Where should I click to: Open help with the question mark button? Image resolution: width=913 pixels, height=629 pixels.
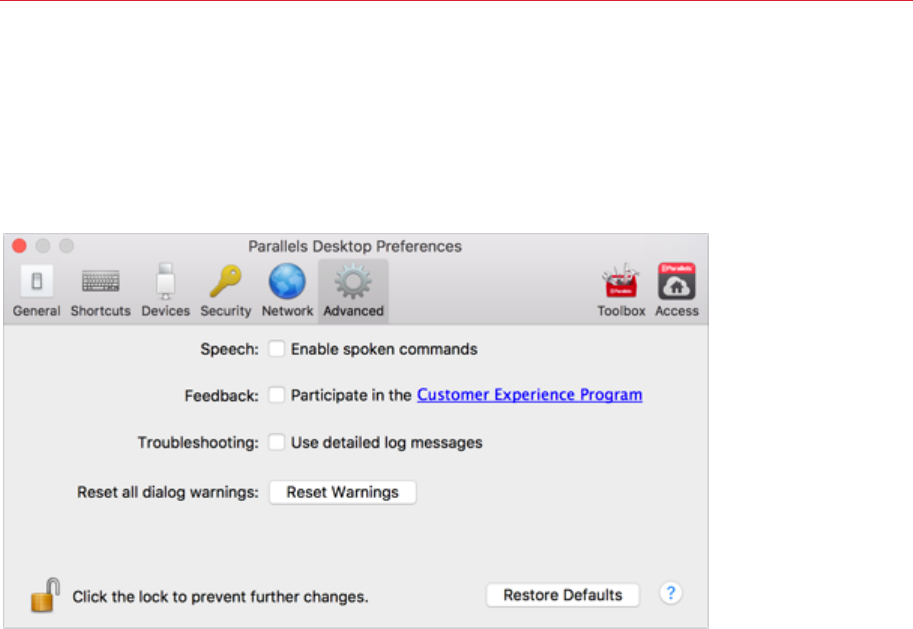[671, 593]
